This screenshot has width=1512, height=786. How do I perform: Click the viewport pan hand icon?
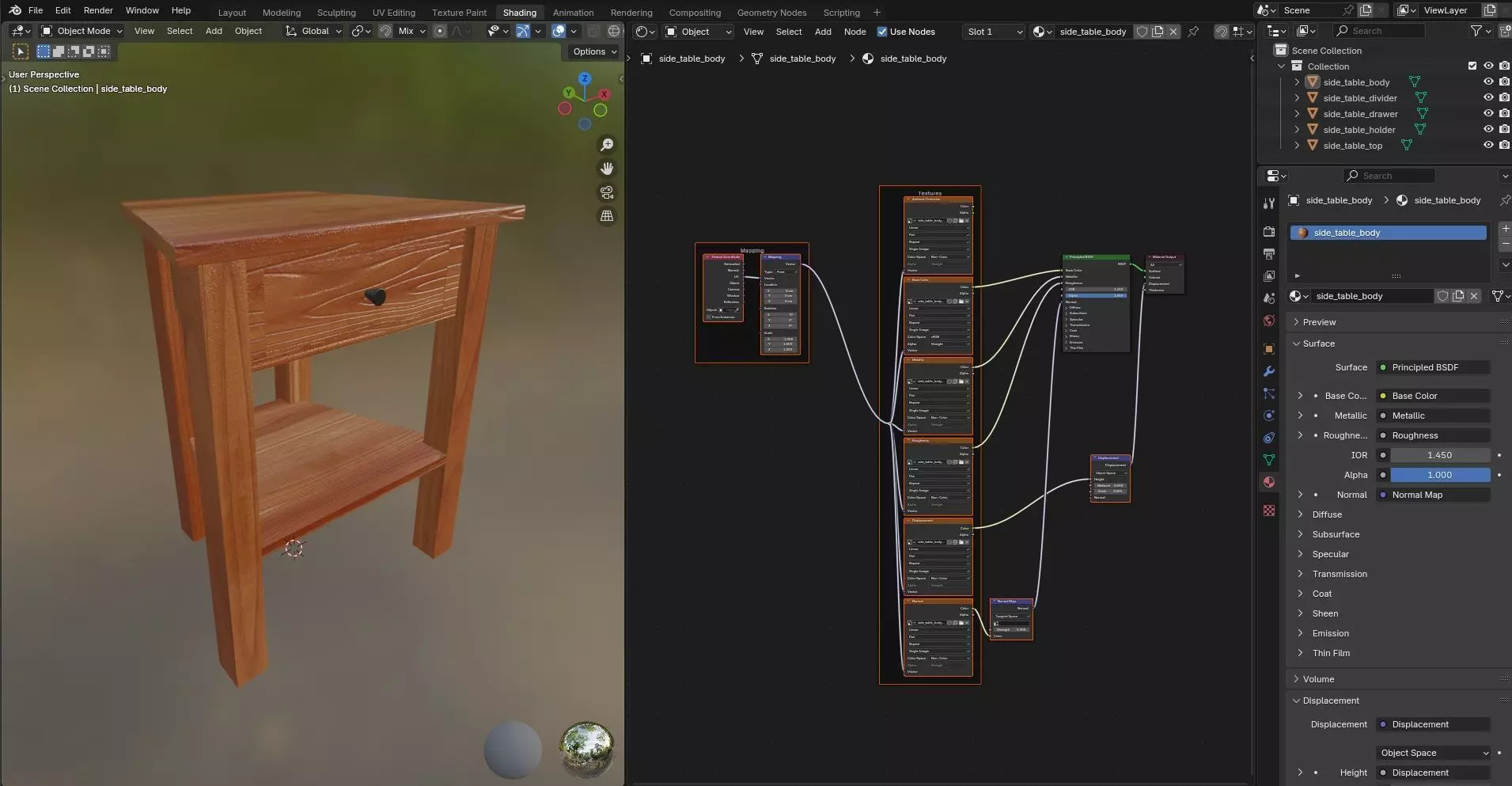[x=607, y=169]
